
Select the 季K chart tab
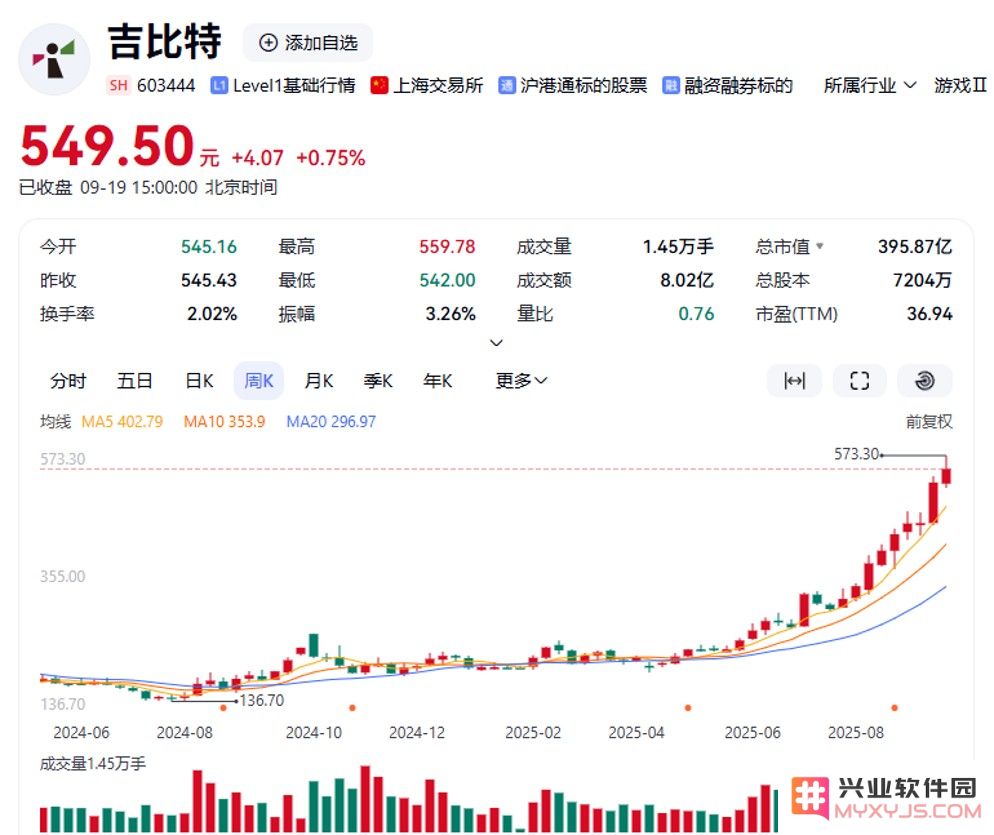378,381
